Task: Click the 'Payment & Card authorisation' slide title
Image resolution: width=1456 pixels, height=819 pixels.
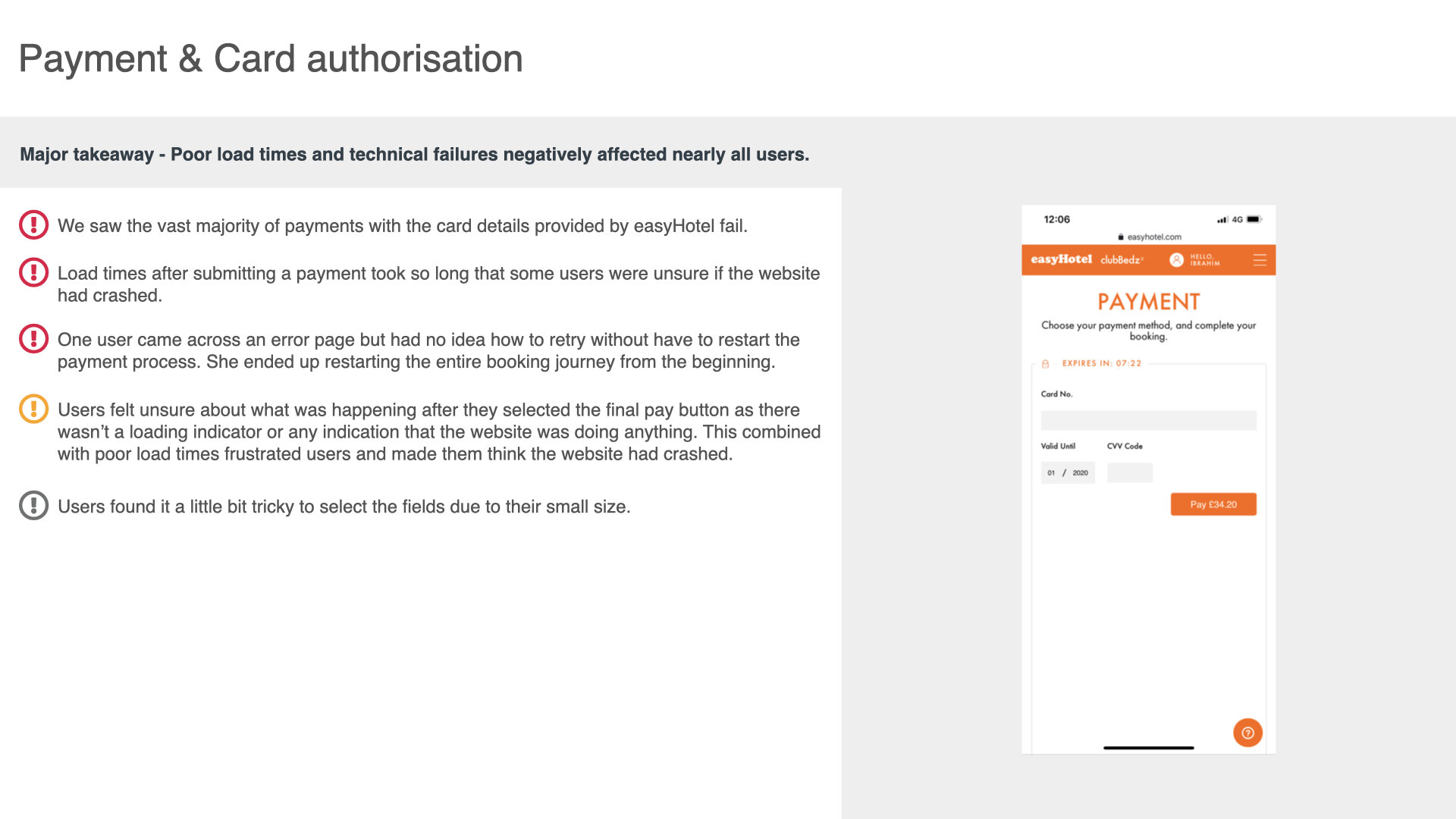Action: click(x=271, y=58)
